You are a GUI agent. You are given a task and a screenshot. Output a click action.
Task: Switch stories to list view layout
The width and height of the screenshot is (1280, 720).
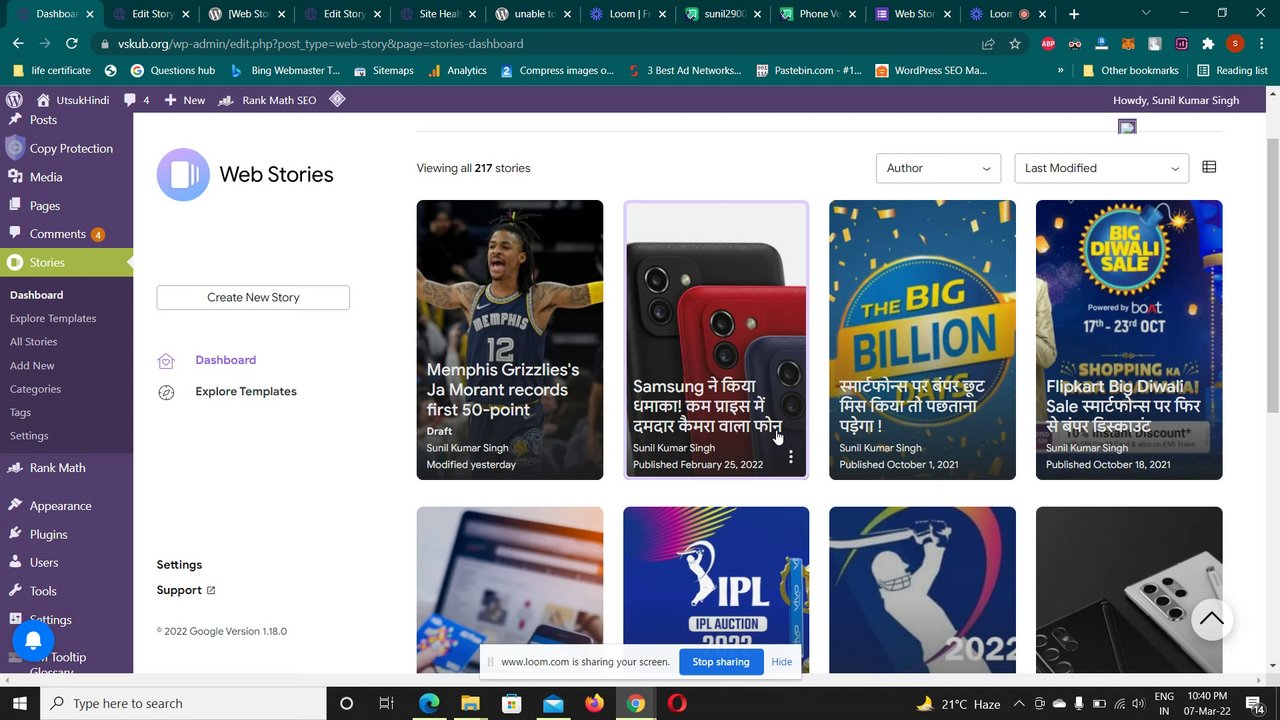pyautogui.click(x=1209, y=167)
